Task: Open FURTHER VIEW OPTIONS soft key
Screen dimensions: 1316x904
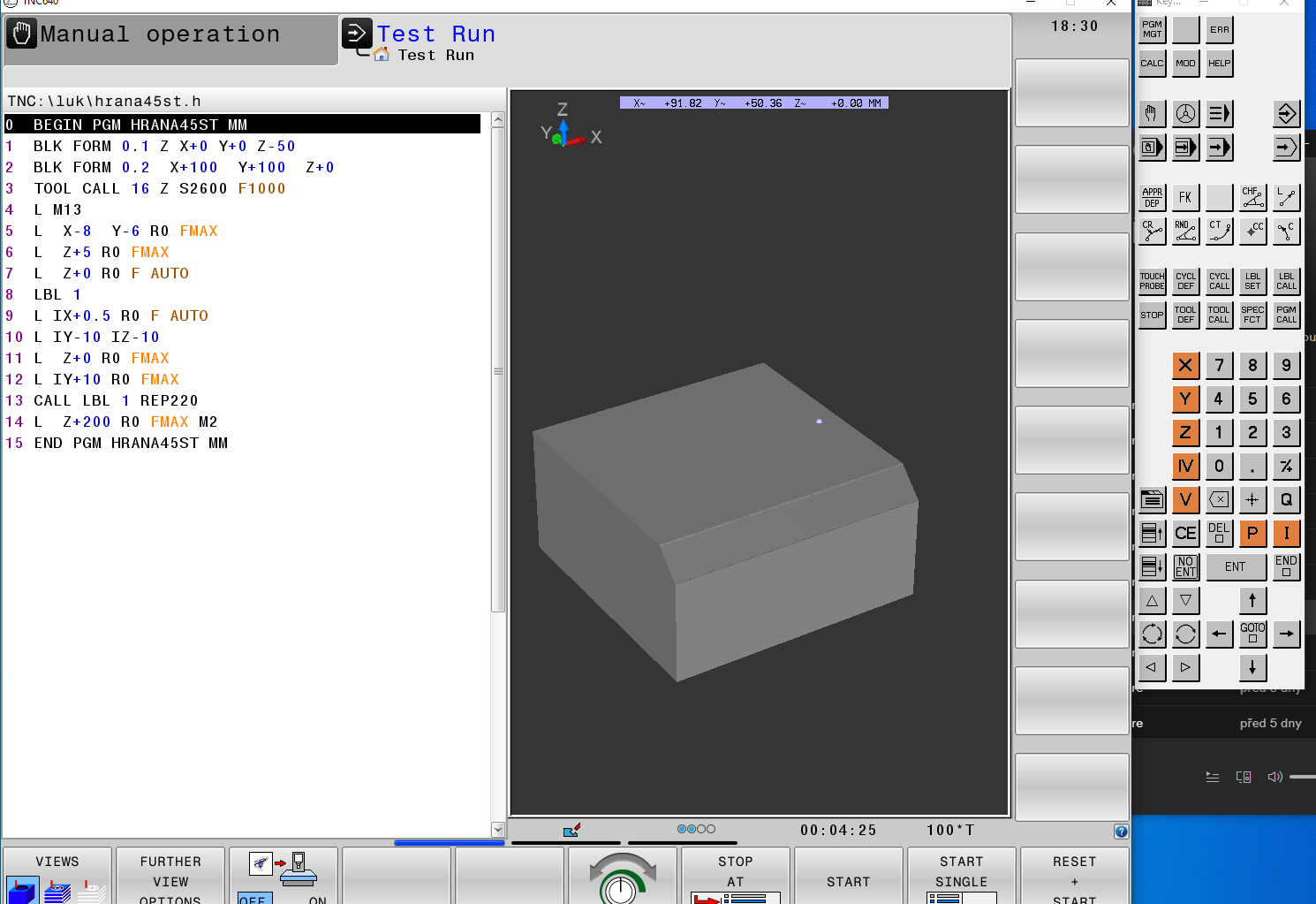Action: [170, 876]
